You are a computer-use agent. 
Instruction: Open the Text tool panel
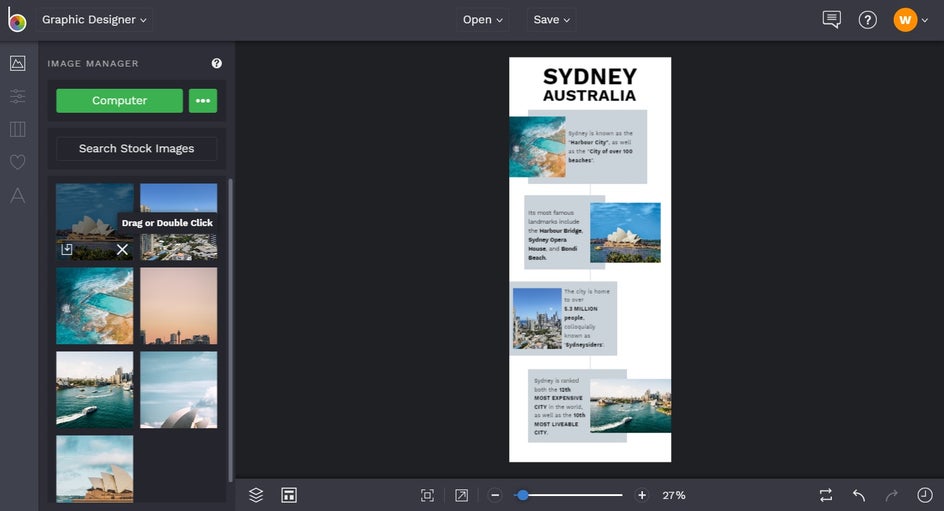pos(17,195)
